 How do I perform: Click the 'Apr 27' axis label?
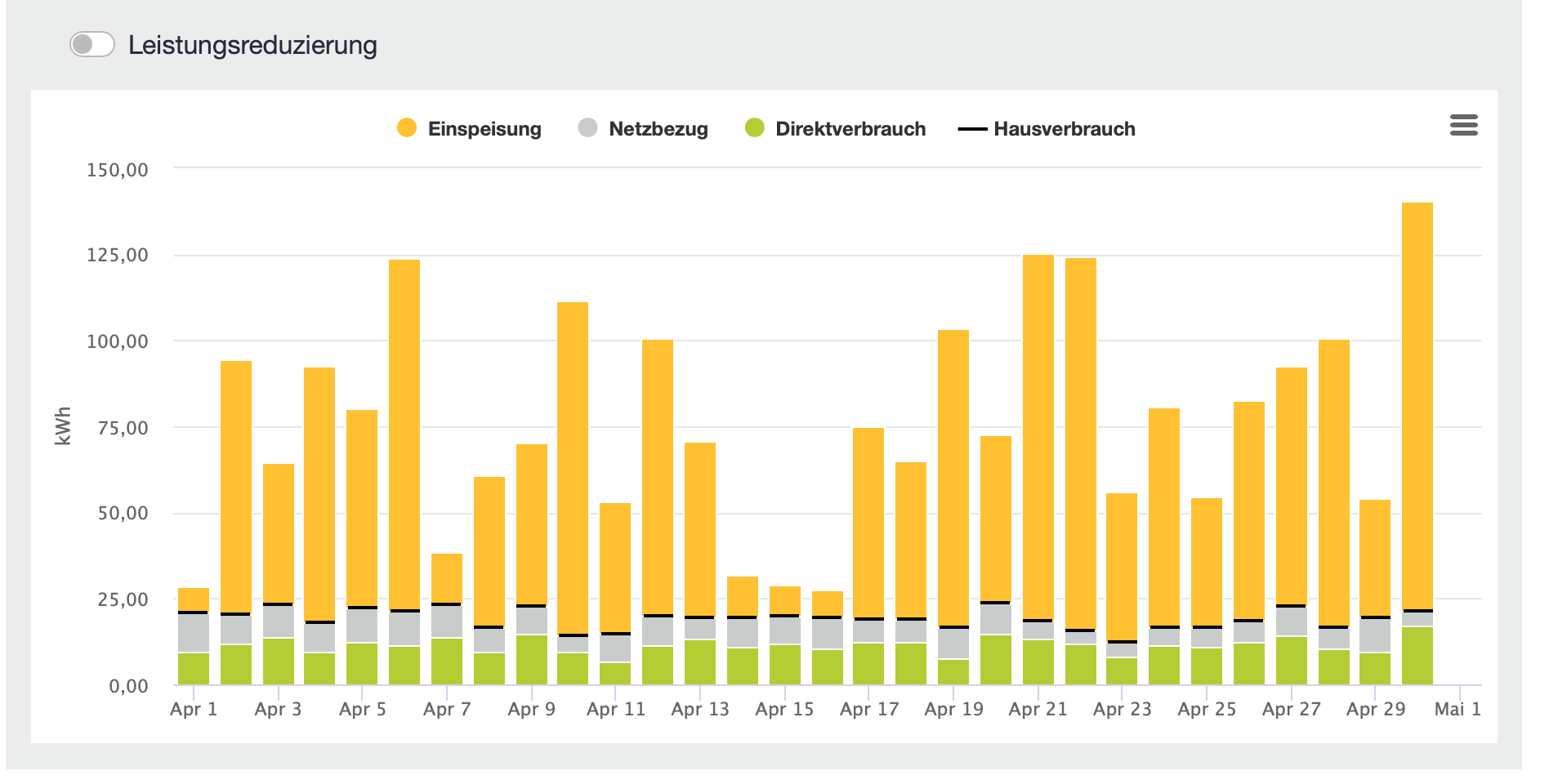pos(1292,709)
